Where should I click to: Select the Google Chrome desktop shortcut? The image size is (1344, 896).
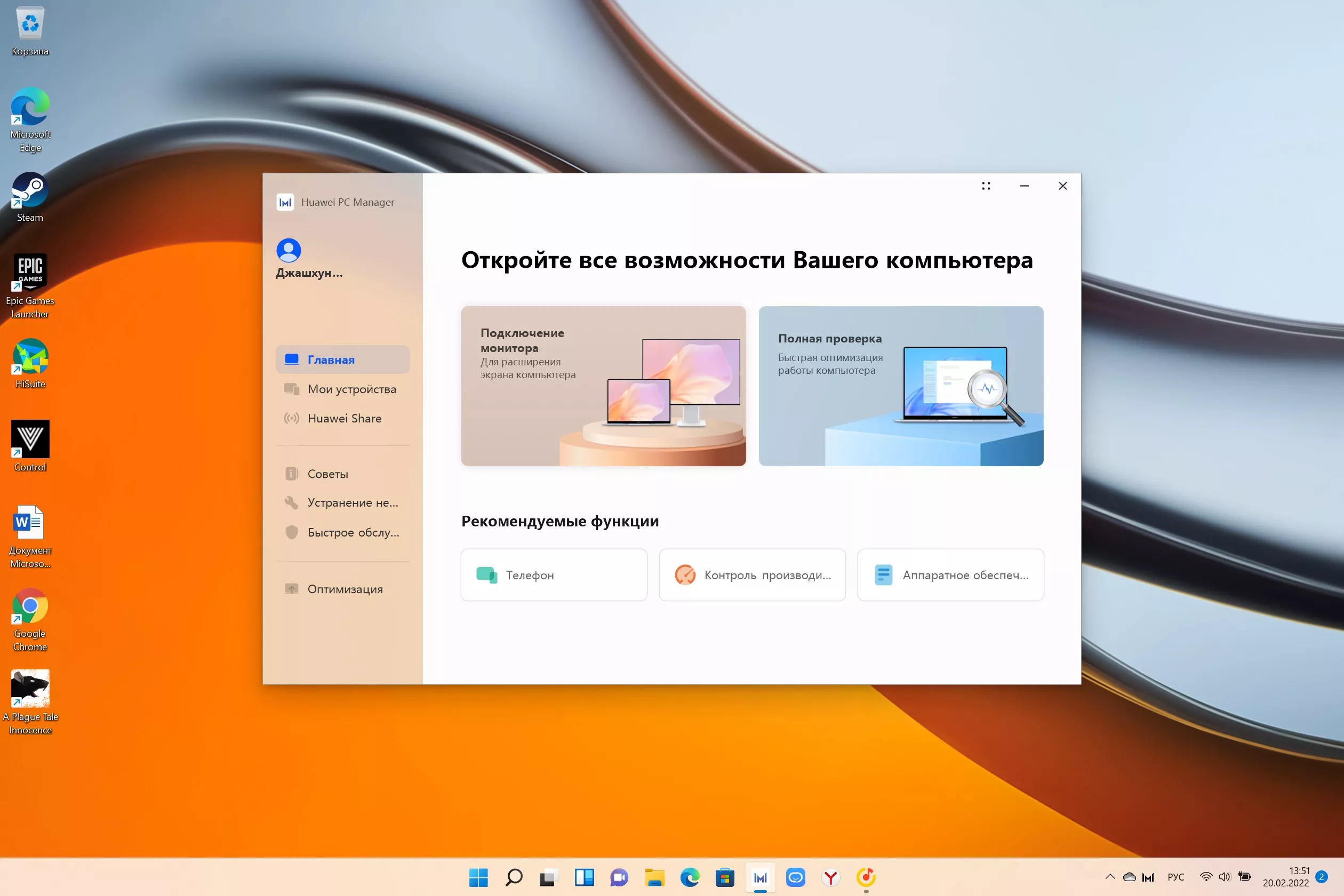click(x=30, y=620)
